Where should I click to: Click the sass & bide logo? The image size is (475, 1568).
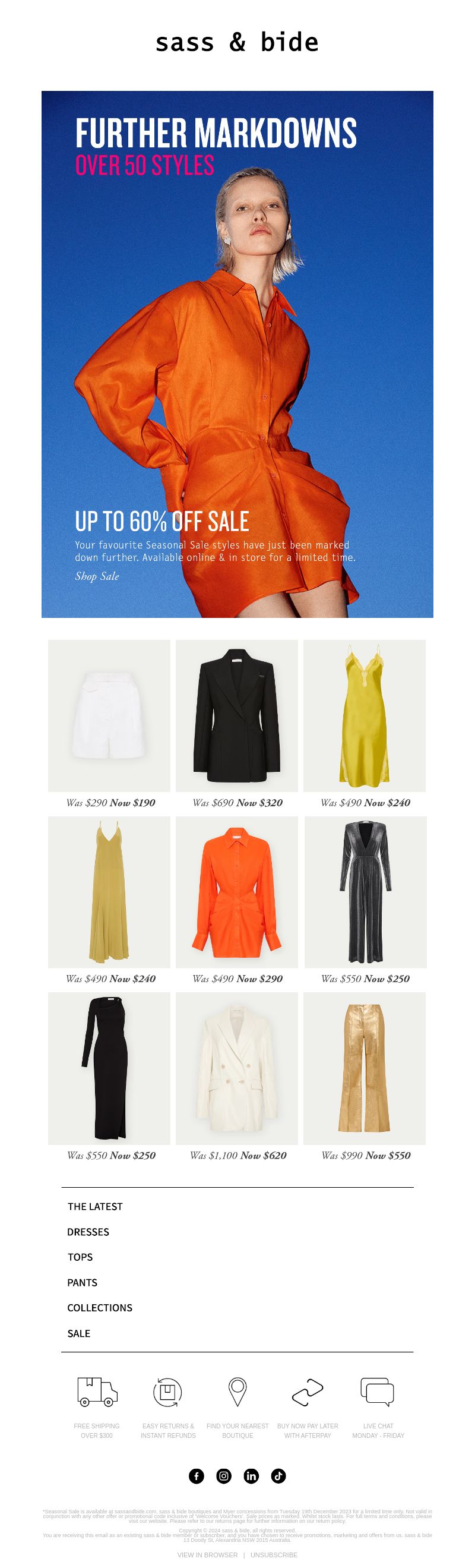pos(237,42)
